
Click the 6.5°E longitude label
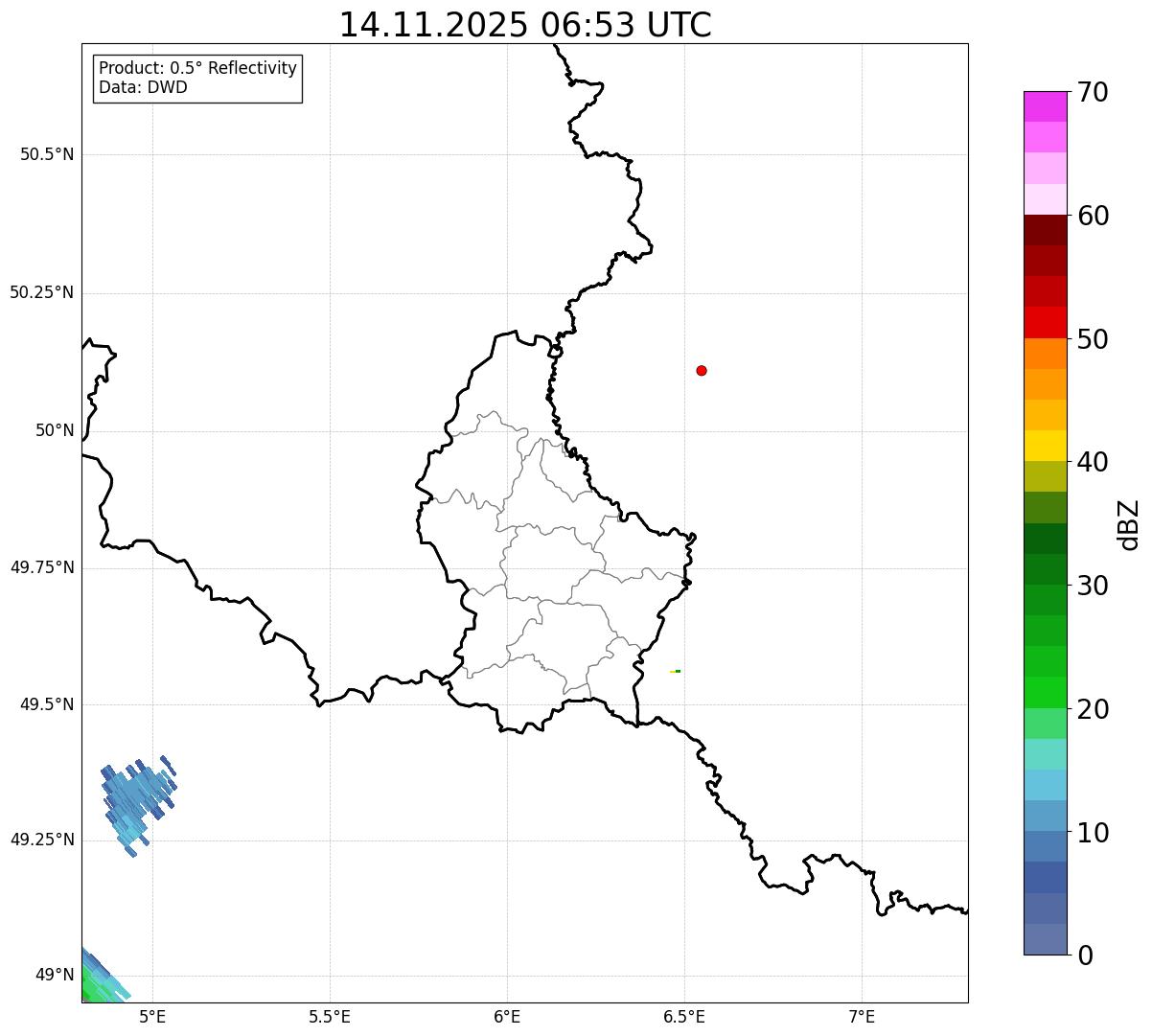(x=684, y=1016)
